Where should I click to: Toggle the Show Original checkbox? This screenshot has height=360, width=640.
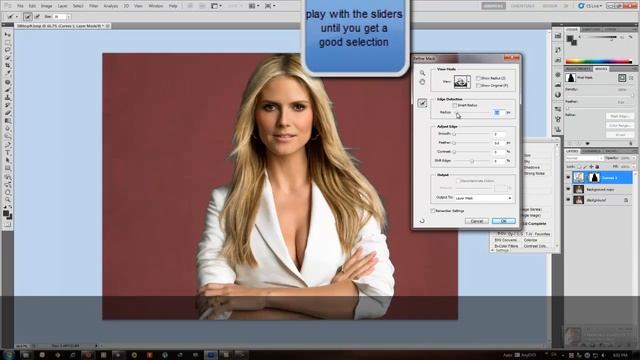(478, 86)
